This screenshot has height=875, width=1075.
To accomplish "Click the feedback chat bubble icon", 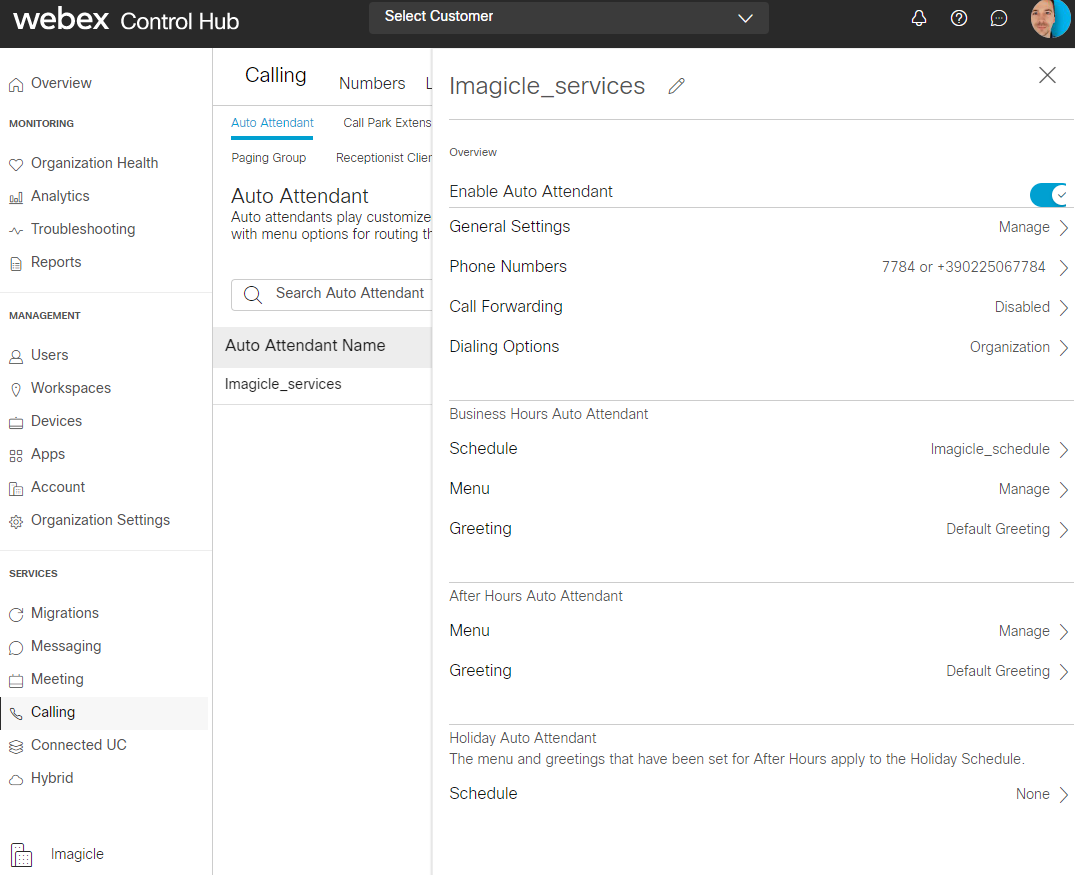I will click(x=998, y=19).
